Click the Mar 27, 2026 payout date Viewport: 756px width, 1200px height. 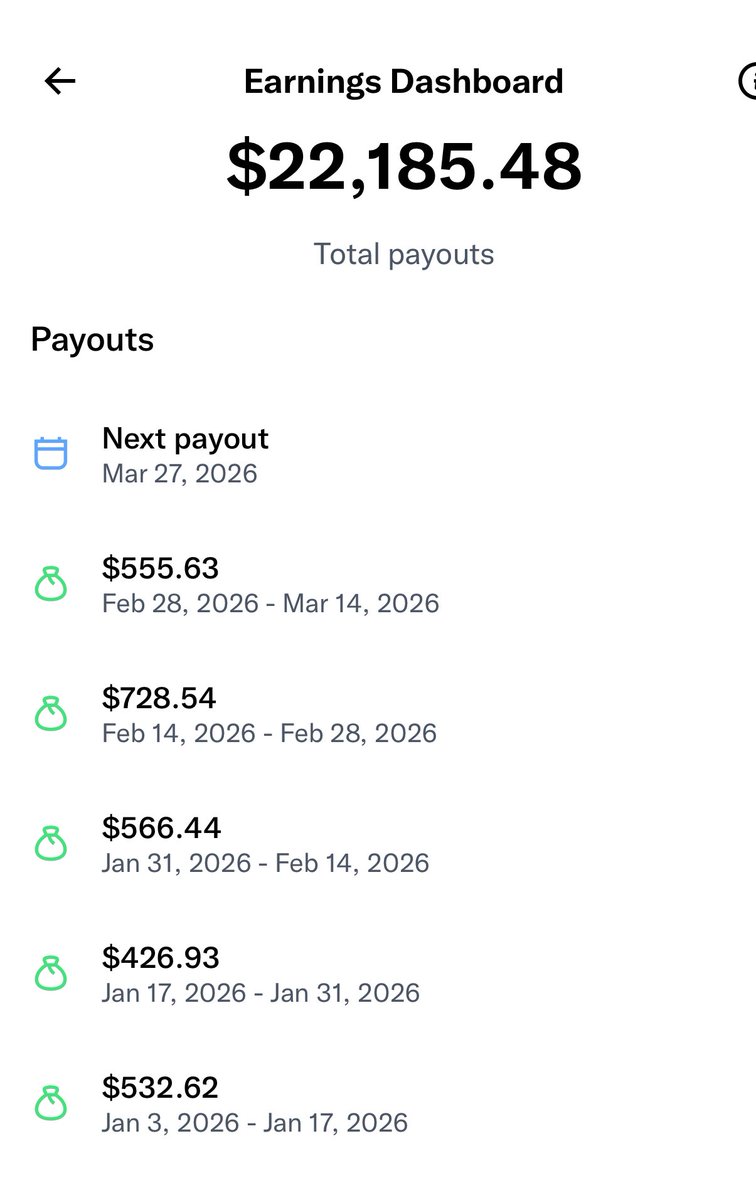pyautogui.click(x=180, y=473)
